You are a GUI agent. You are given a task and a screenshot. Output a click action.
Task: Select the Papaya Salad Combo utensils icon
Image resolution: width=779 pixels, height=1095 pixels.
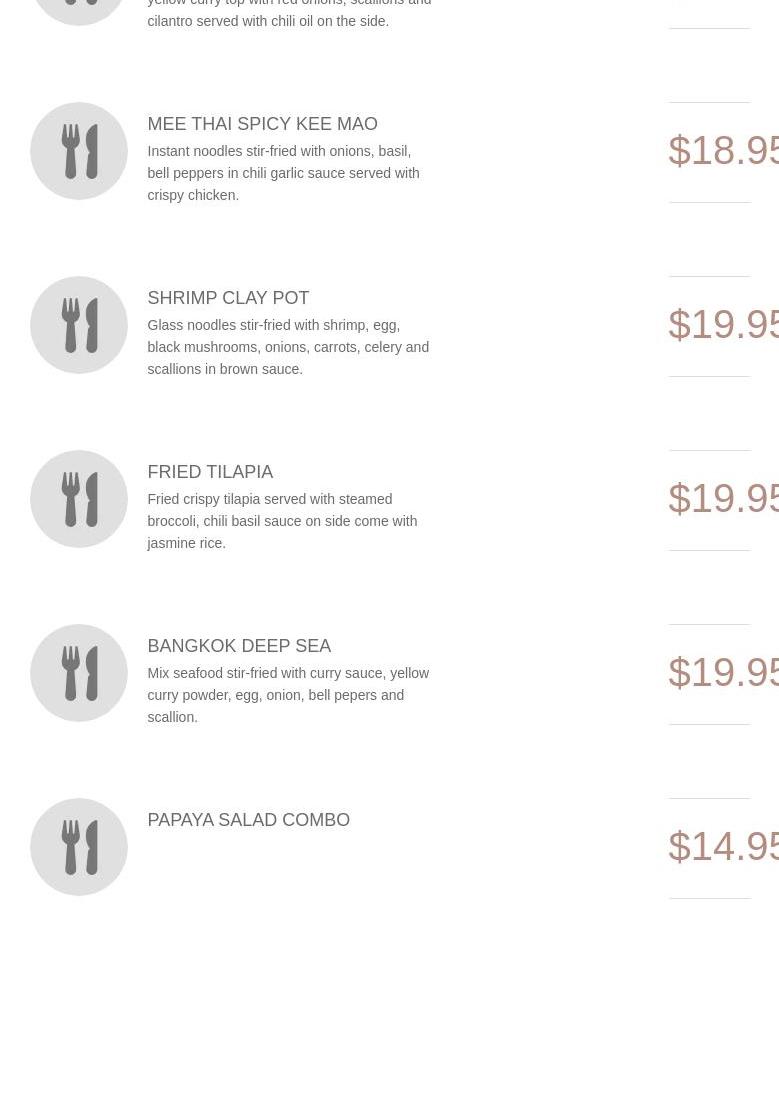click(x=79, y=846)
